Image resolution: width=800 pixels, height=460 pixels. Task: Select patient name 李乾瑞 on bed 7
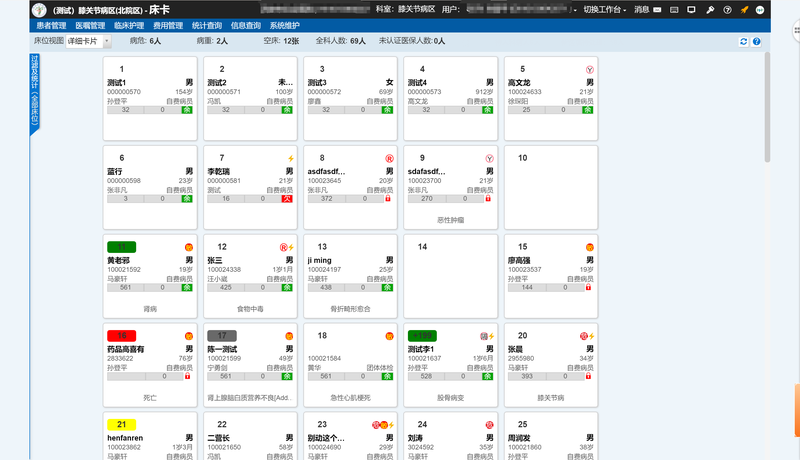coord(218,171)
